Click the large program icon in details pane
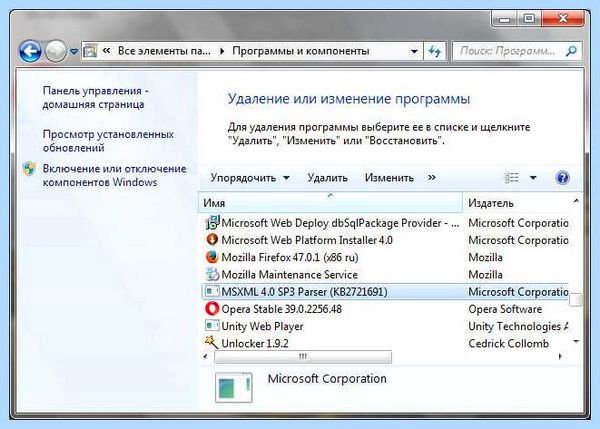 pyautogui.click(x=233, y=387)
